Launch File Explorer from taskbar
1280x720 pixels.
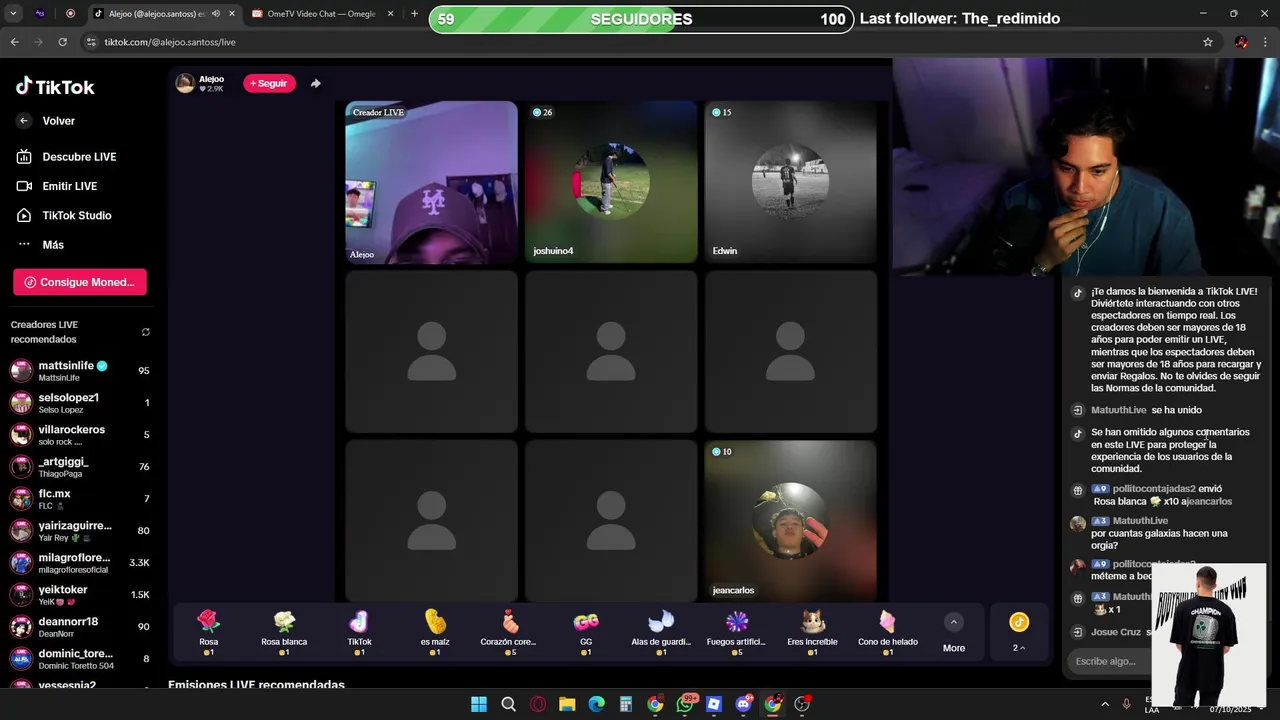click(x=567, y=704)
